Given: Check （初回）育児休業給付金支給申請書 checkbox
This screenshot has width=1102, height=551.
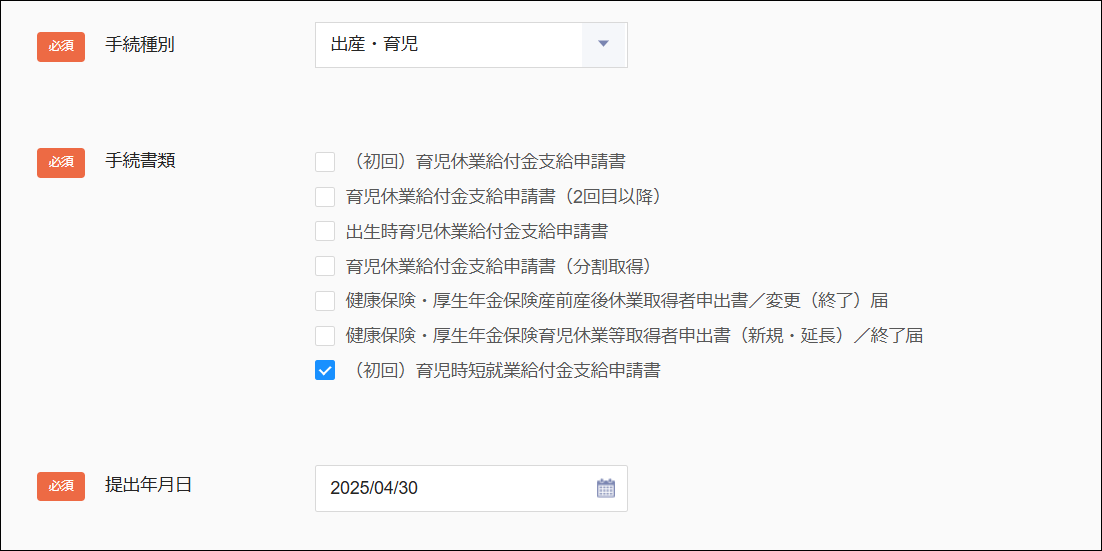Looking at the screenshot, I should pos(325,162).
